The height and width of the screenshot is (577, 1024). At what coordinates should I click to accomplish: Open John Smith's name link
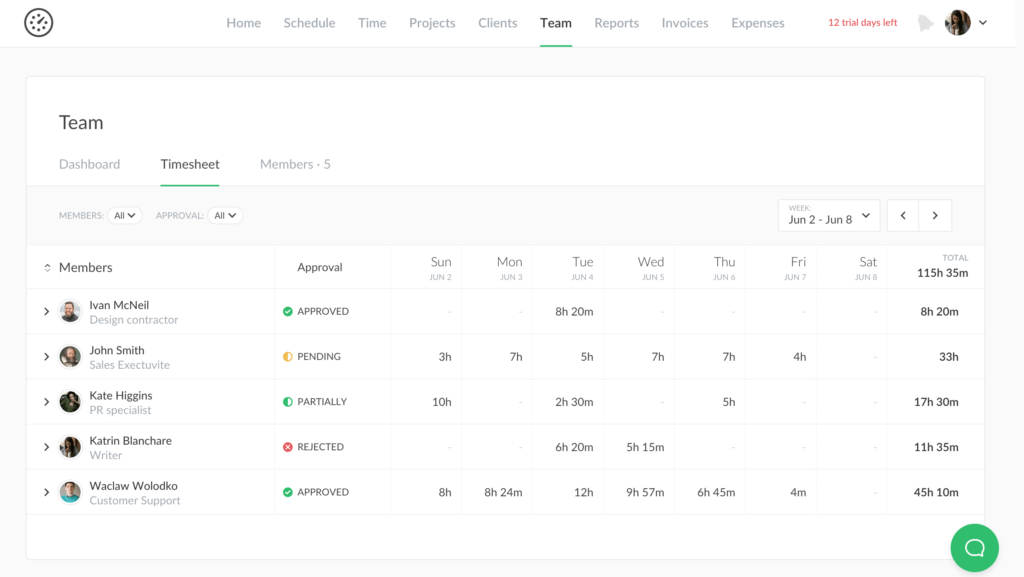click(x=117, y=350)
